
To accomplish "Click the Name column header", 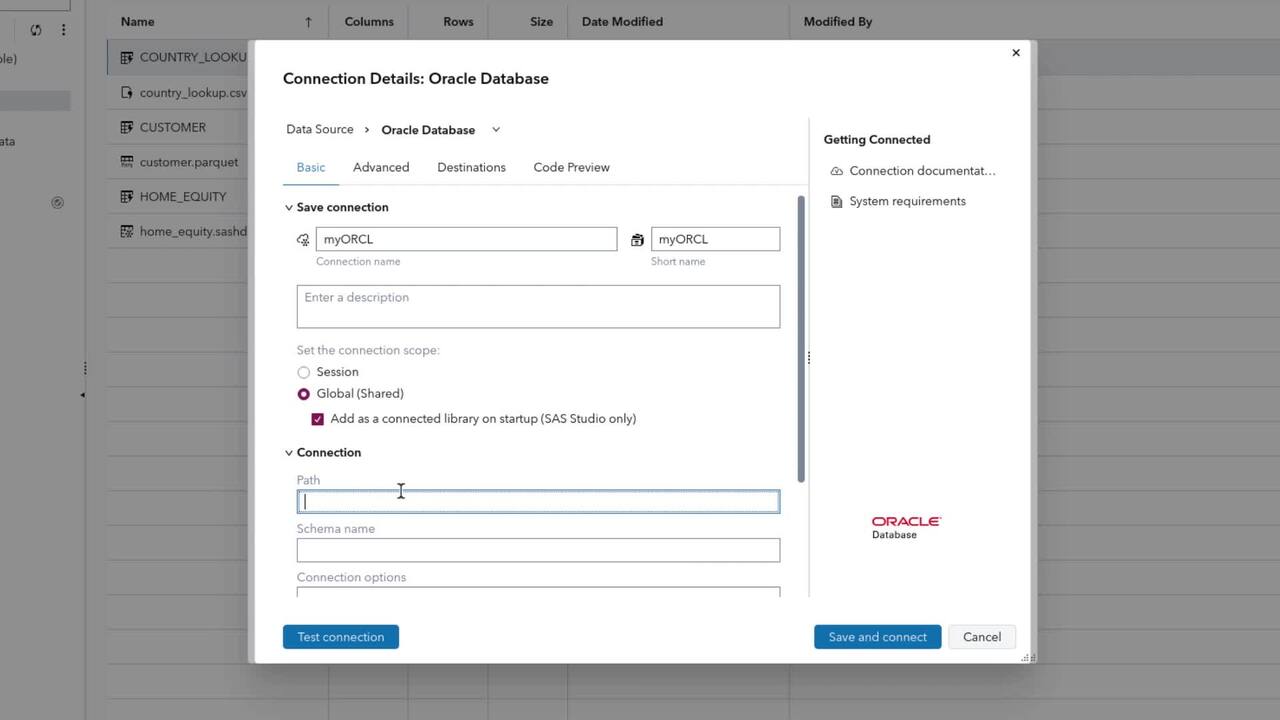I will point(138,22).
